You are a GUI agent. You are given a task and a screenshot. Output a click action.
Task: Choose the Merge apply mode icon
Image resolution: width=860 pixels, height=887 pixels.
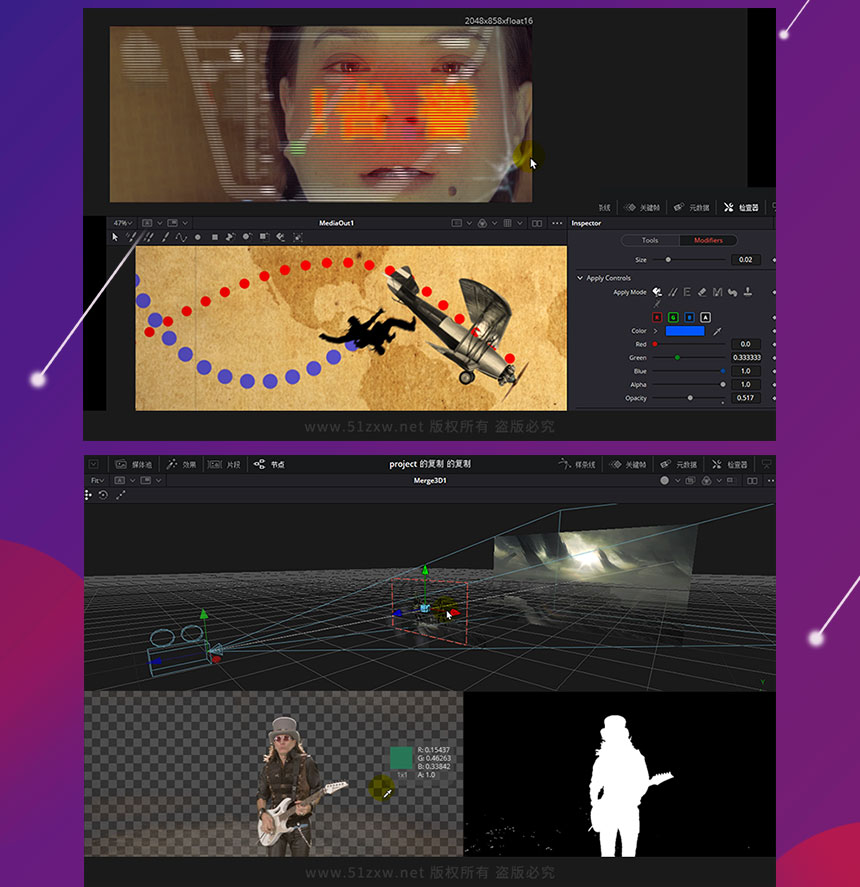(x=717, y=292)
